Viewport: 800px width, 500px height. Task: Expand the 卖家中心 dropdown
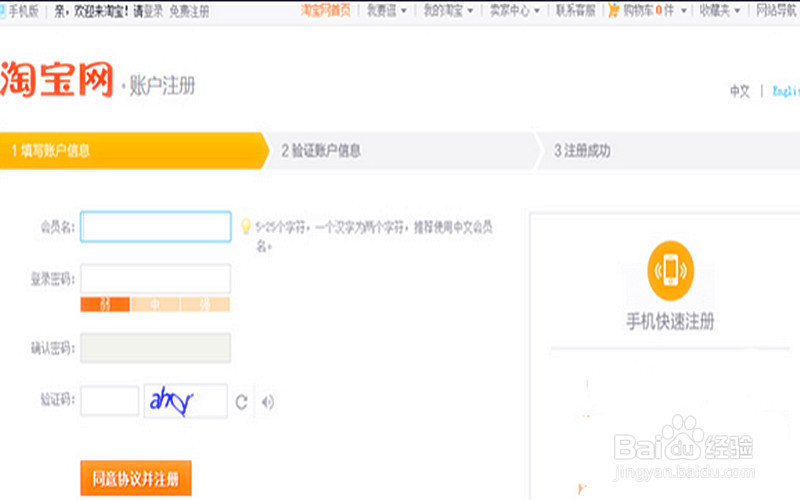[514, 10]
